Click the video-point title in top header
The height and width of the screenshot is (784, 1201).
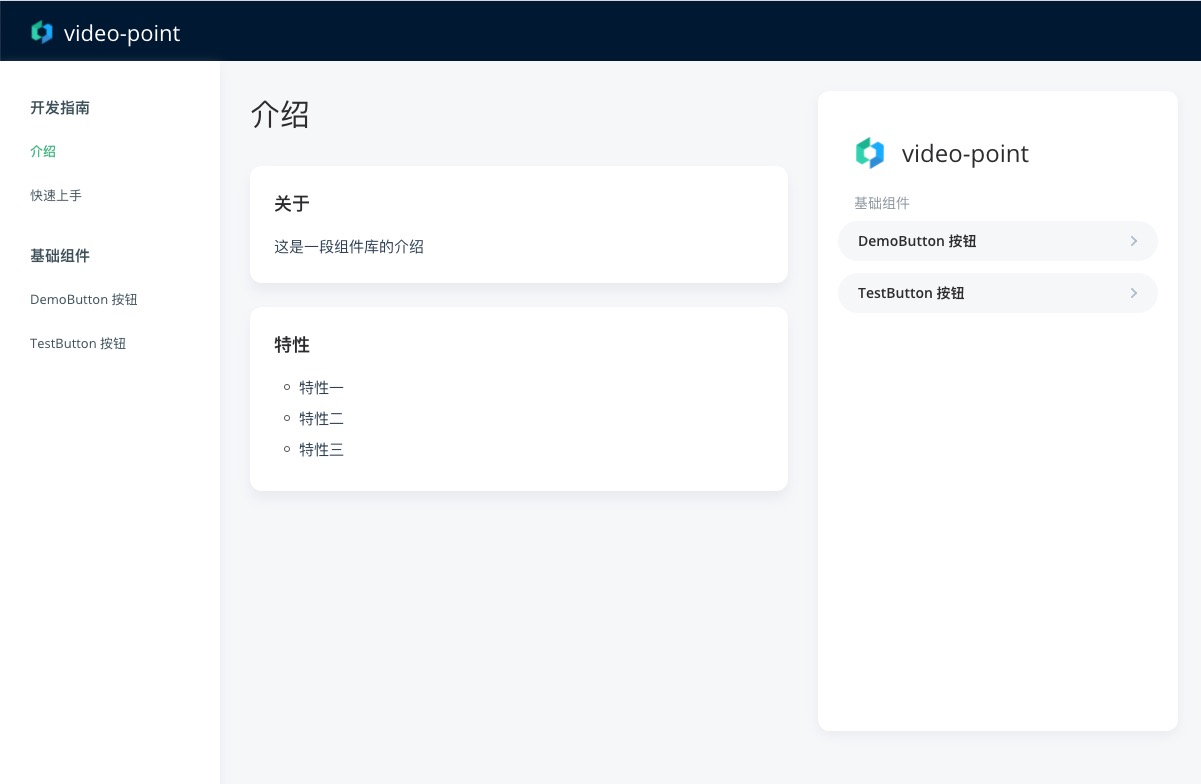tap(121, 33)
